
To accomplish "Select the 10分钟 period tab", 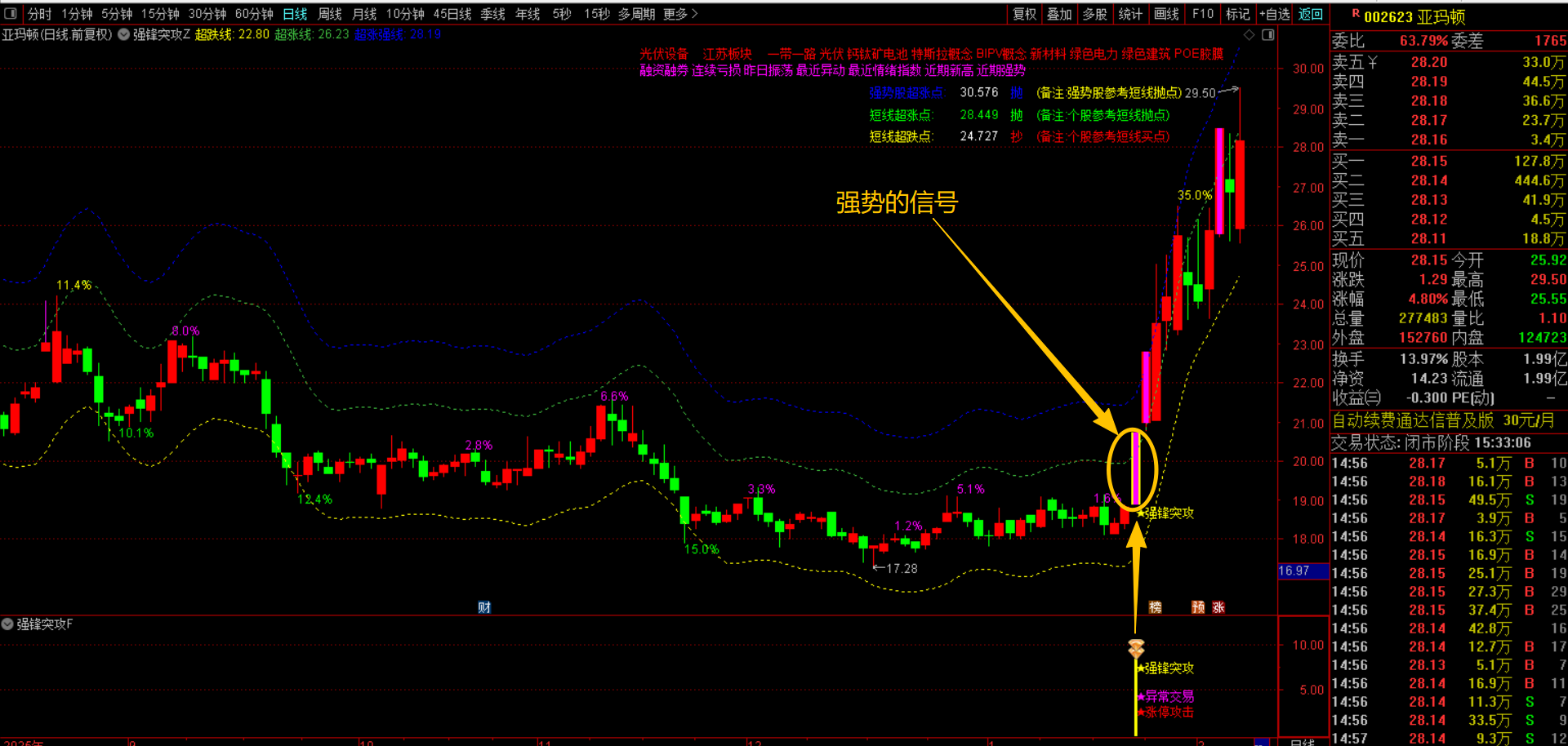I will (405, 14).
